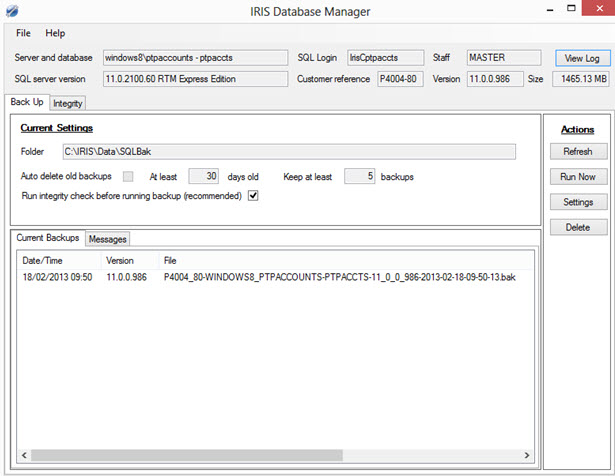This screenshot has width=615, height=476.
Task: Maximize the IRIS Database Manager window
Action: tap(571, 8)
